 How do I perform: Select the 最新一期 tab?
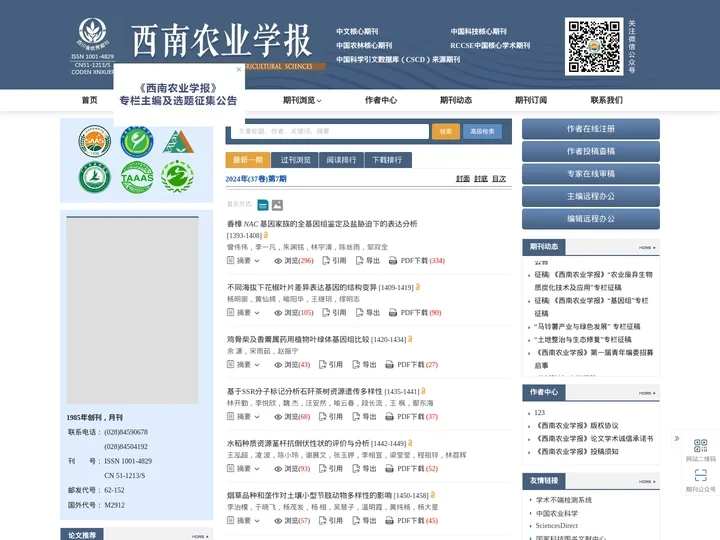coord(248,160)
